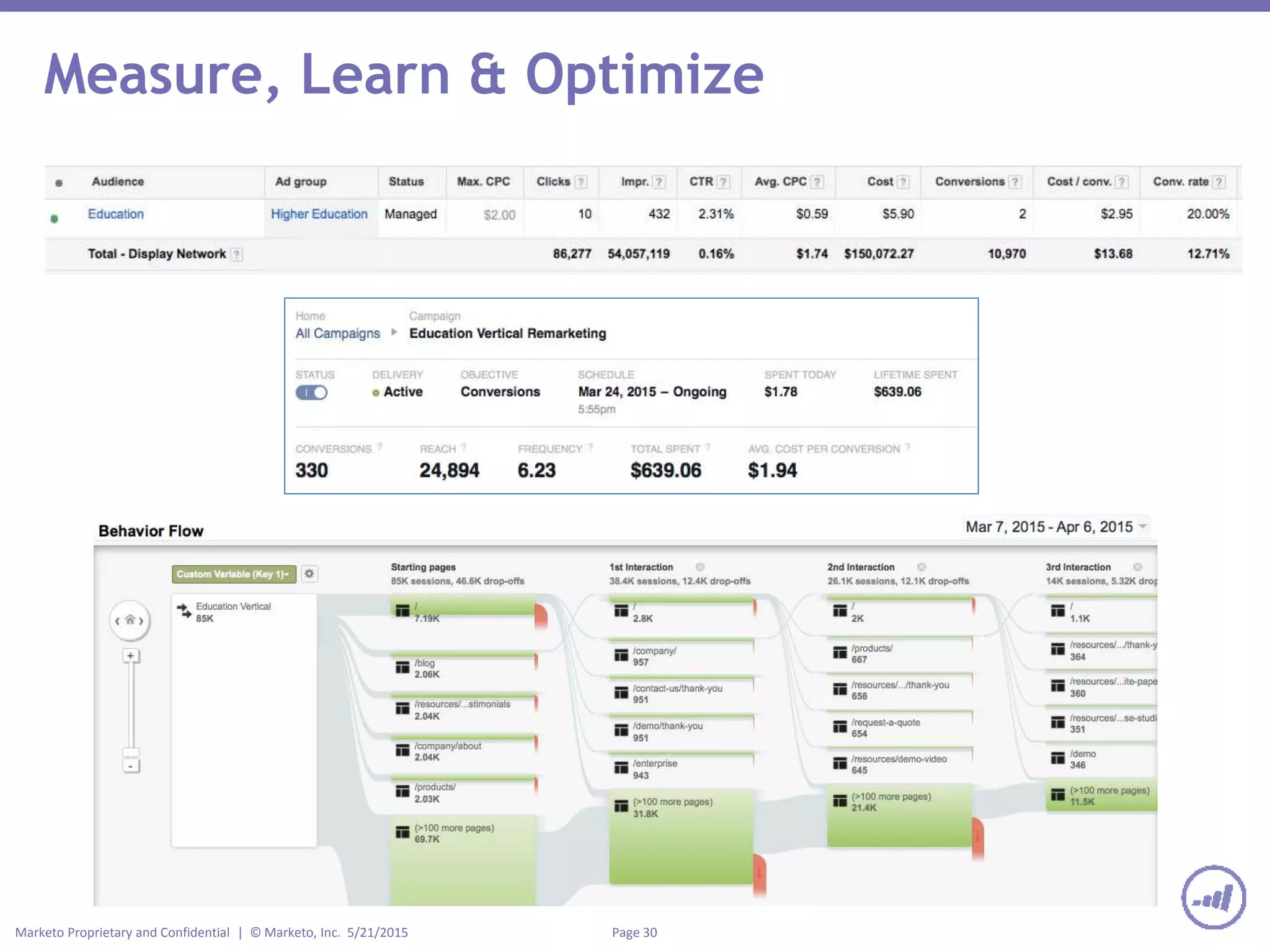Select the /company/ 957 first interaction node
This screenshot has height=952, width=1270.
pyautogui.click(x=682, y=654)
